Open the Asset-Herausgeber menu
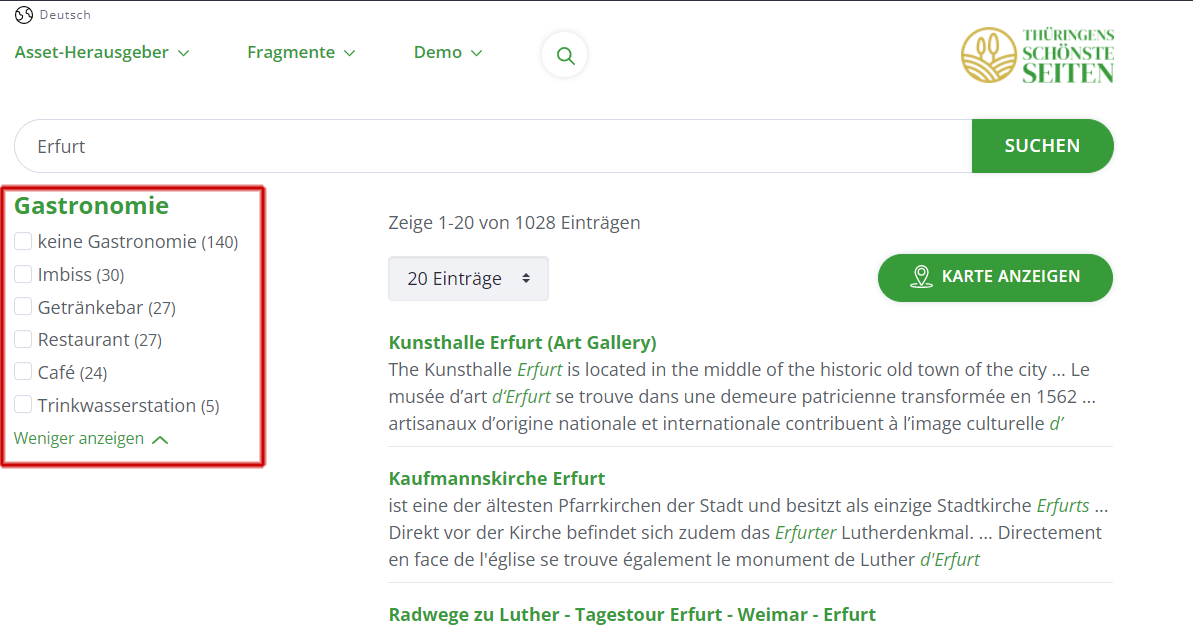Screen dimensions: 1193x629 pos(102,52)
